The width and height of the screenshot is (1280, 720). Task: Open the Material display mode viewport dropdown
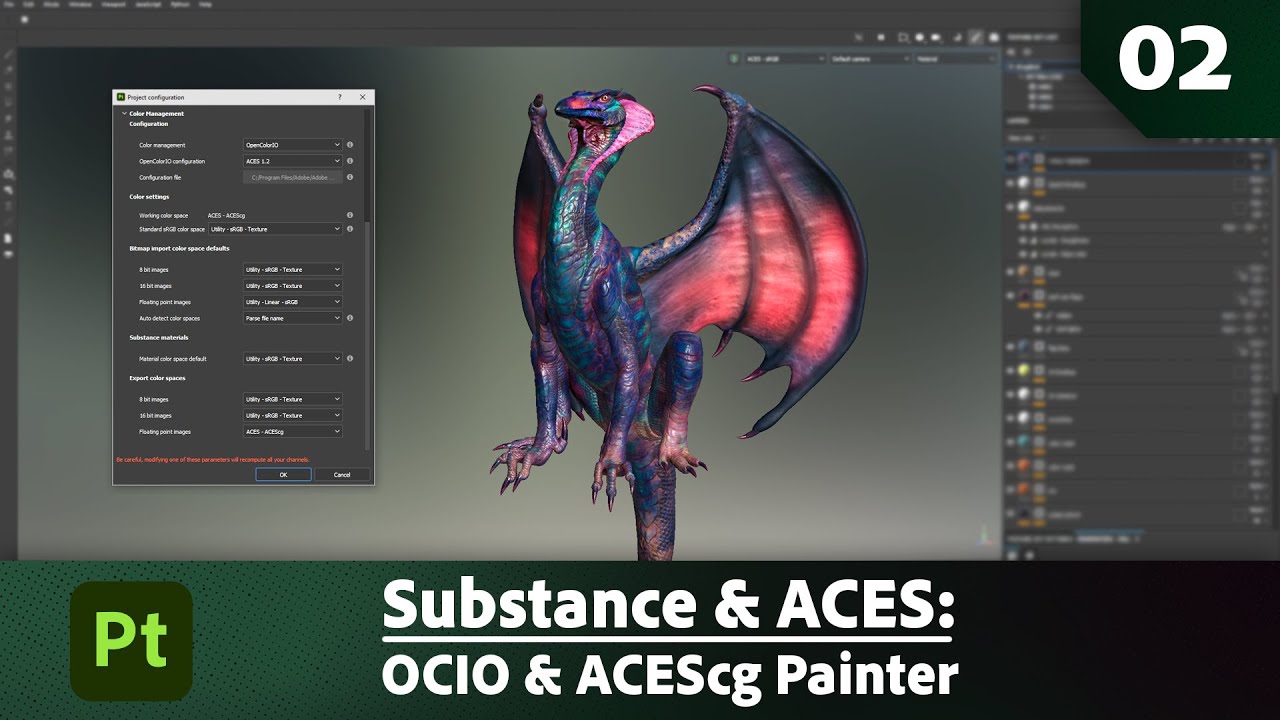(x=956, y=59)
